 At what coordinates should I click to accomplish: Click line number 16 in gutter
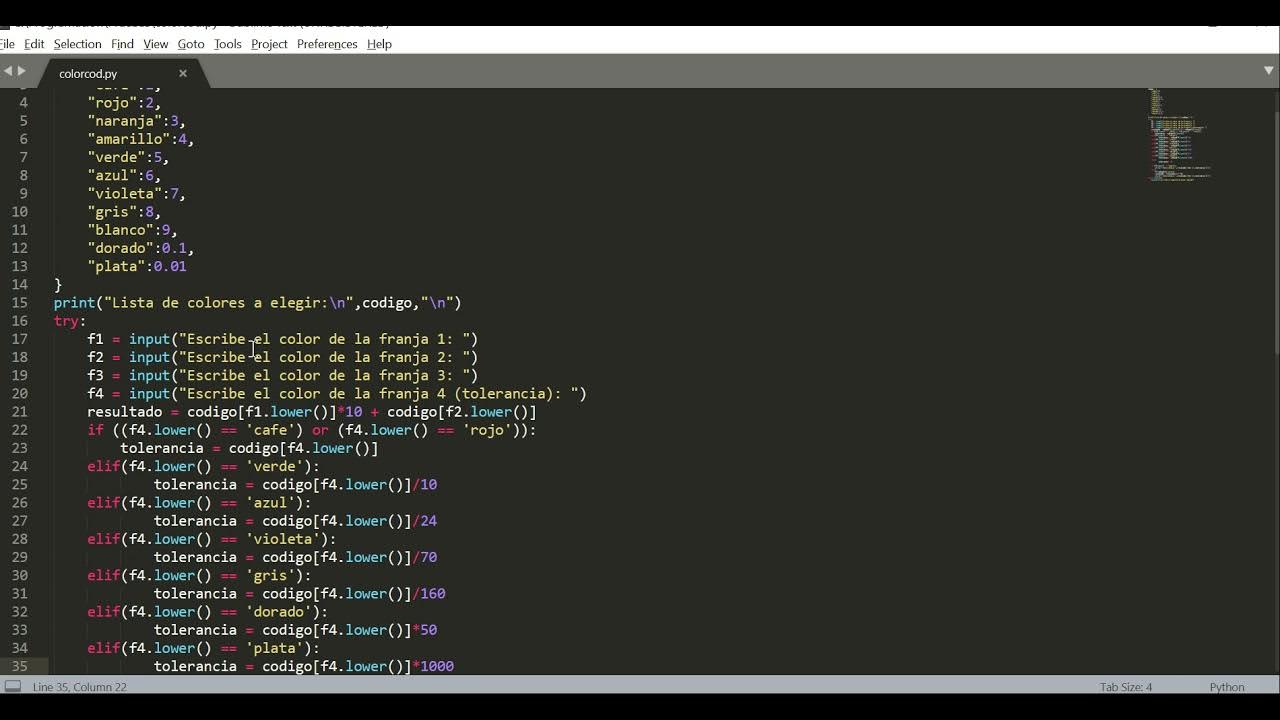20,321
